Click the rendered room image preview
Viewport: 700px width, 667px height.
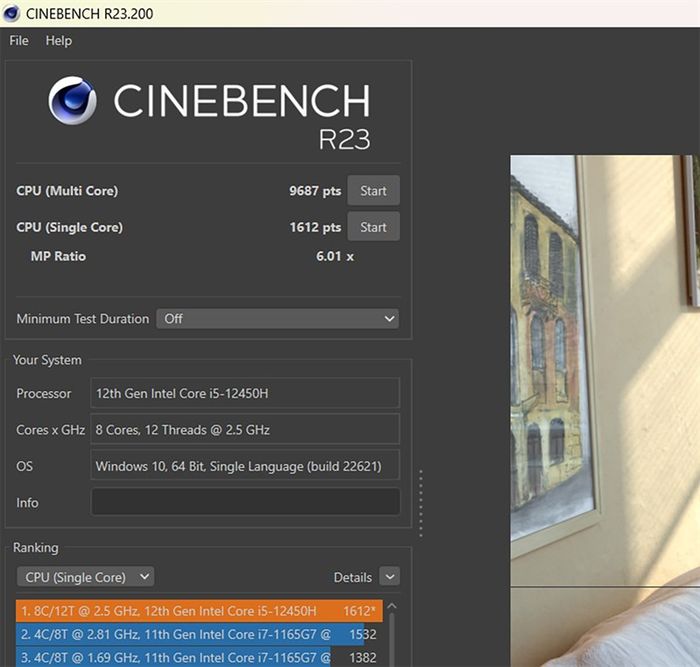(605, 411)
